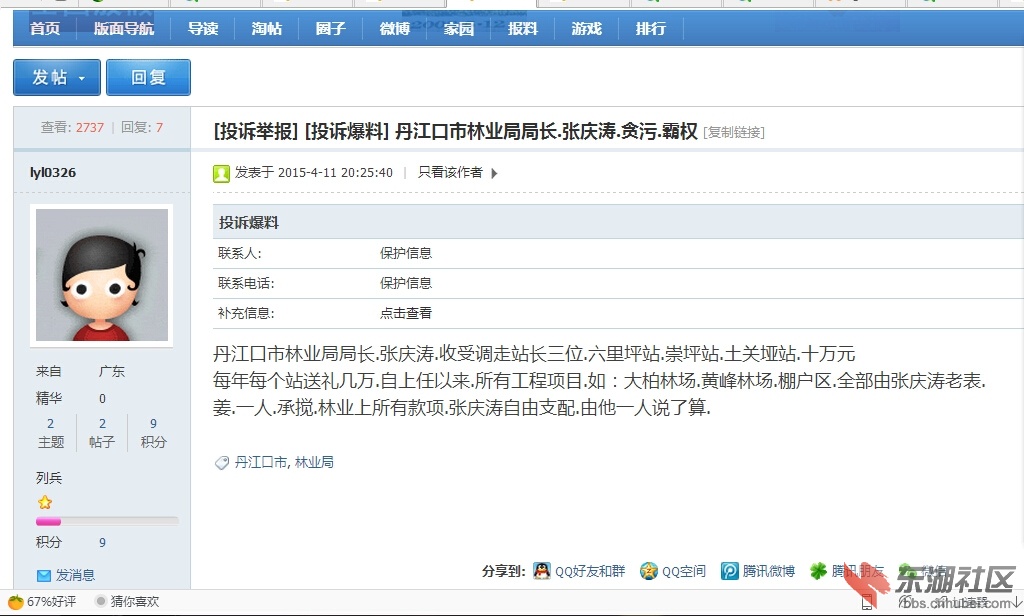Image resolution: width=1024 pixels, height=616 pixels.
Task: Click the 投诉爆料 table header
Action: pos(249,223)
